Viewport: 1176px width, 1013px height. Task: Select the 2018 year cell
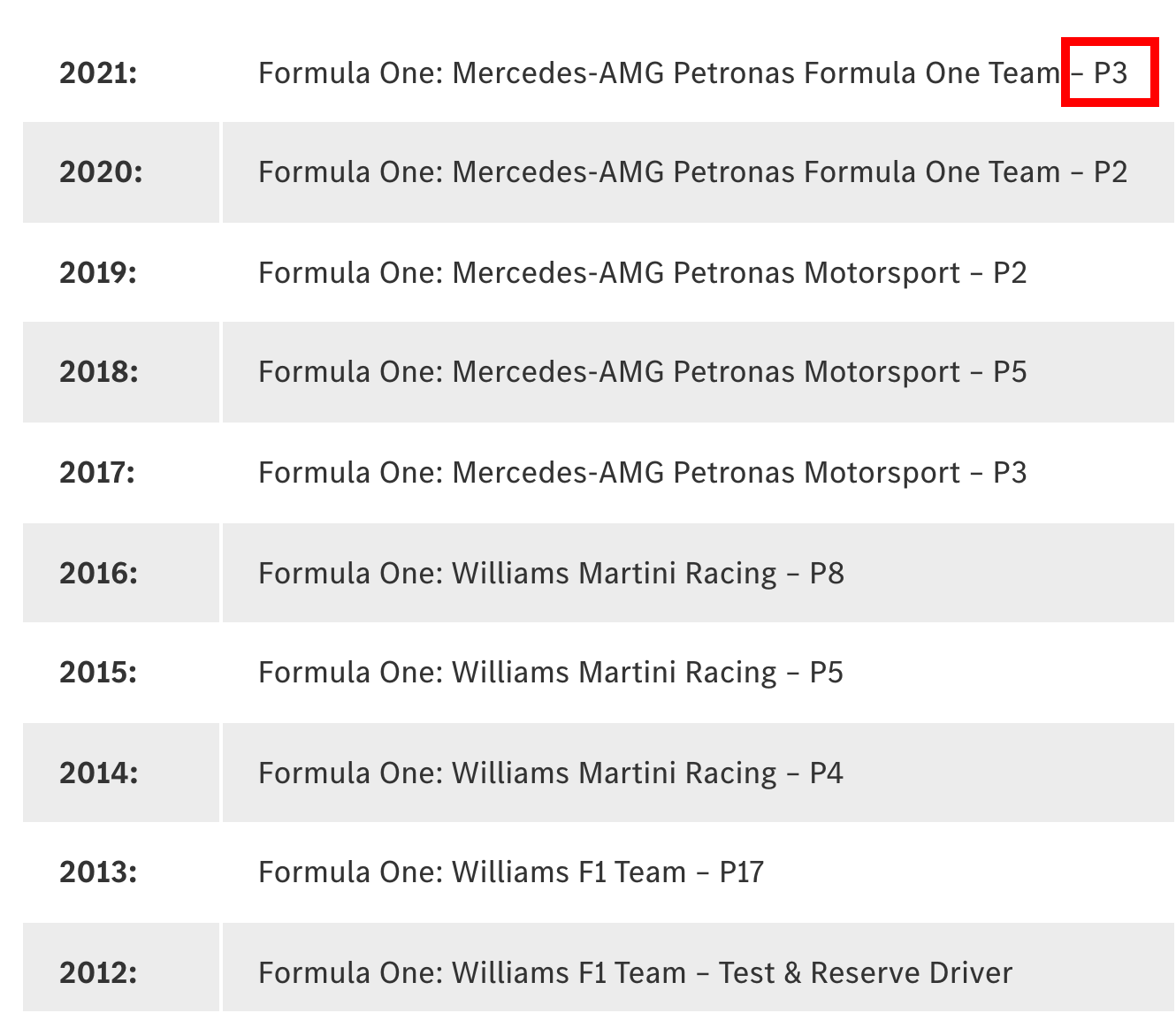99,371
